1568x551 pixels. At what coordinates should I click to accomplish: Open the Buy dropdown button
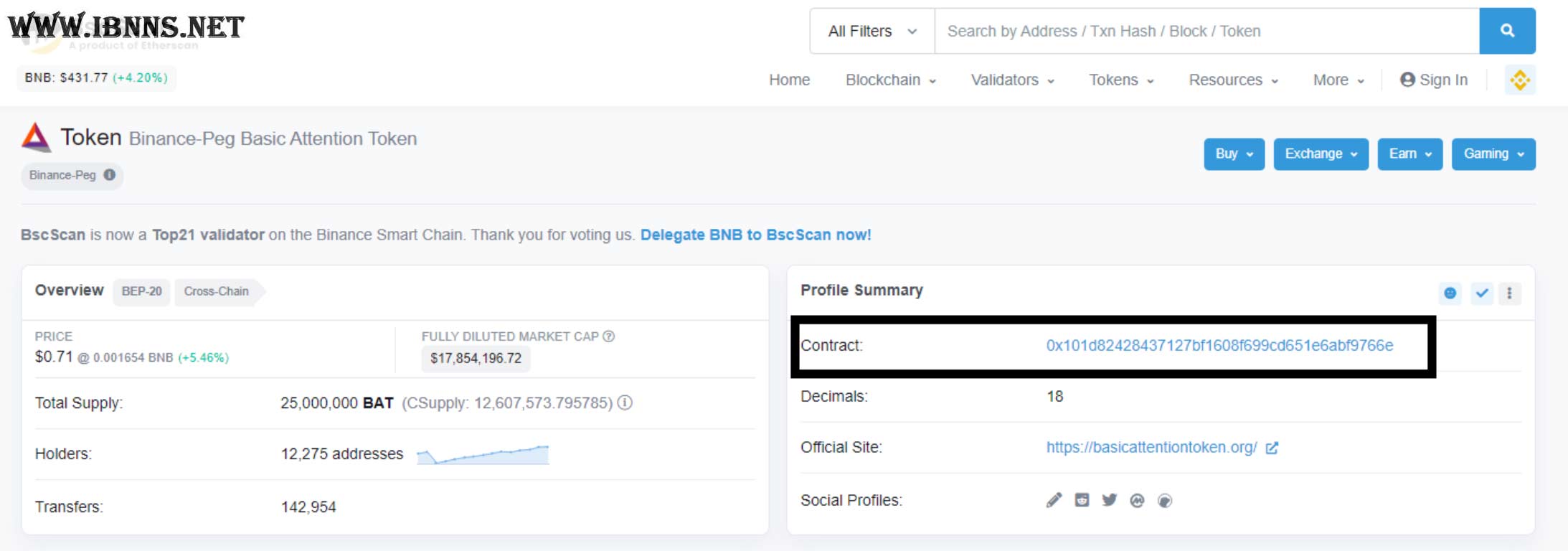(x=1234, y=154)
